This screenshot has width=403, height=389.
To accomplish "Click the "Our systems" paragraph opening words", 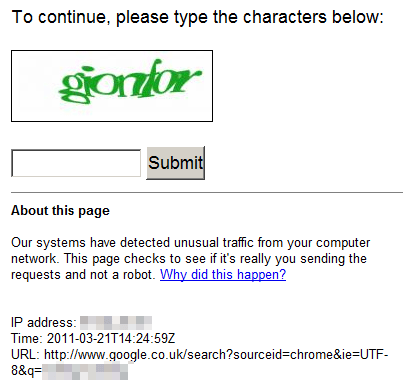I will 48,242.
